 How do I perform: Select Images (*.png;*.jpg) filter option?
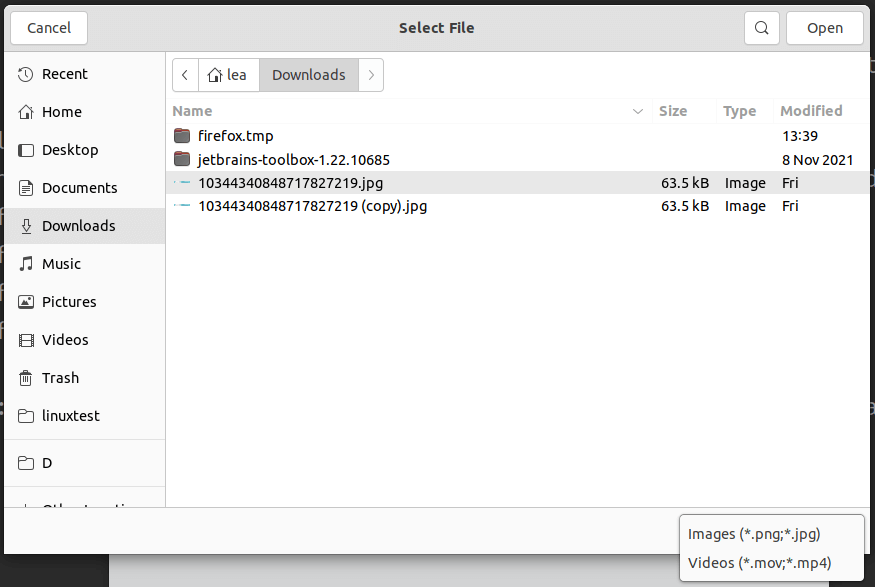753,534
